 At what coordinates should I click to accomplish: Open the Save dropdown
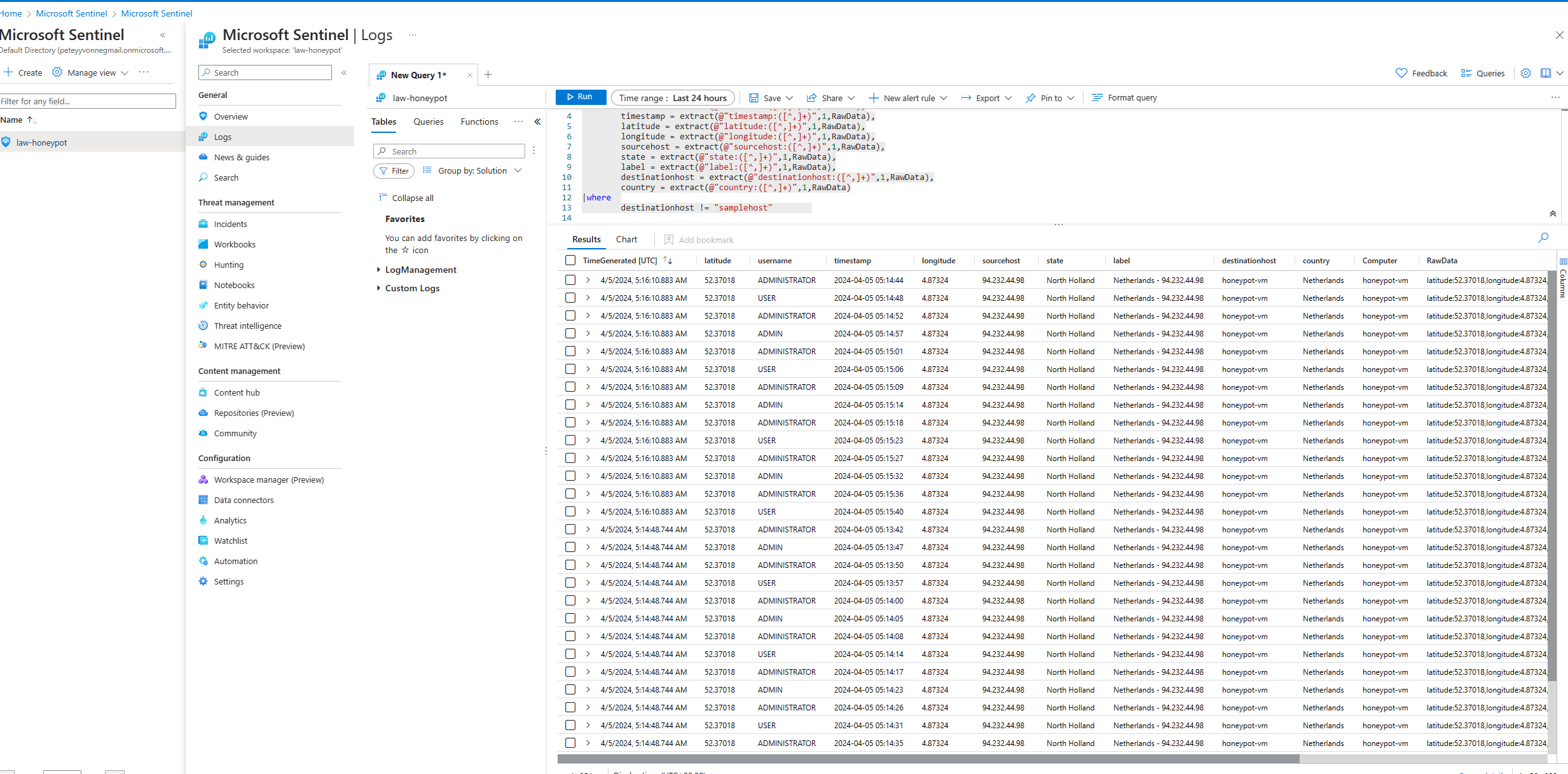click(x=771, y=98)
